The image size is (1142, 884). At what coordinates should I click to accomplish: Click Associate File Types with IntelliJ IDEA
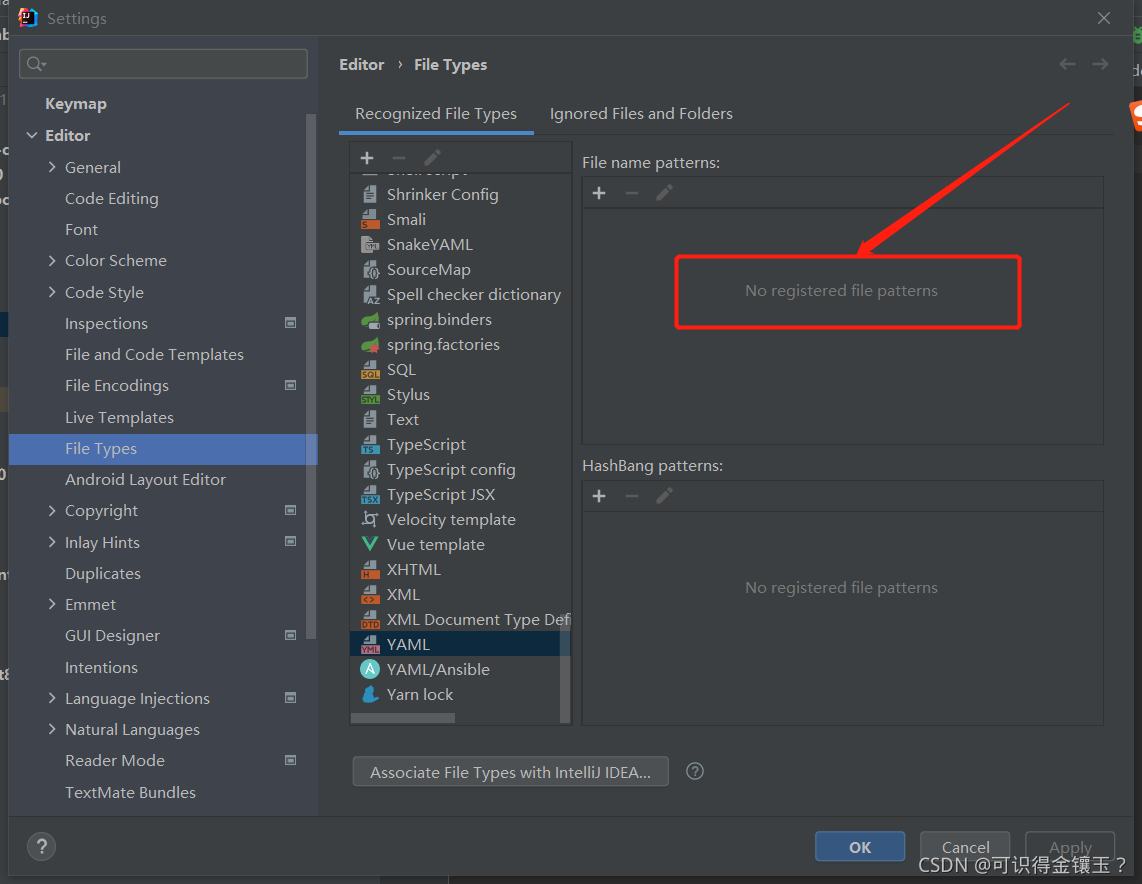click(511, 772)
